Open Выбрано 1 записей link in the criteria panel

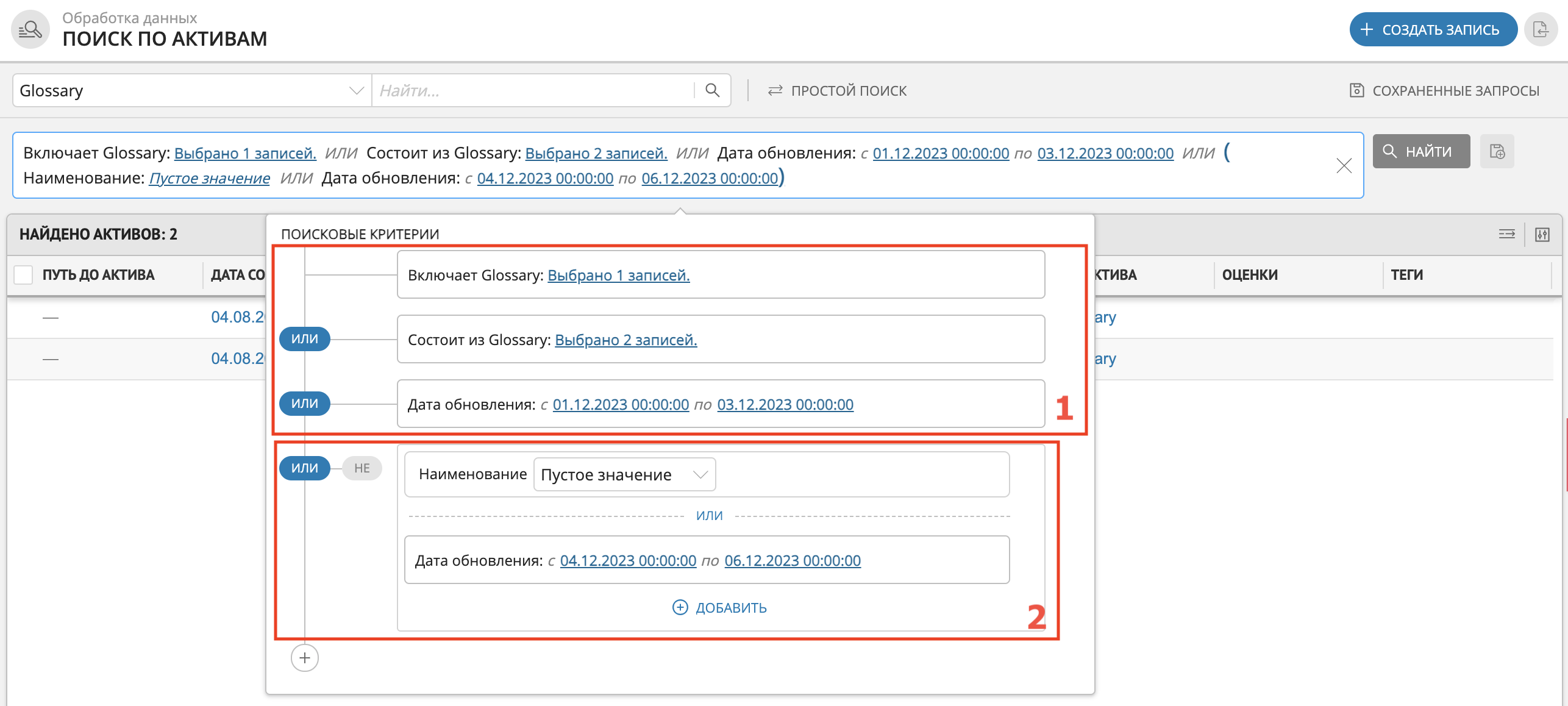[619, 275]
